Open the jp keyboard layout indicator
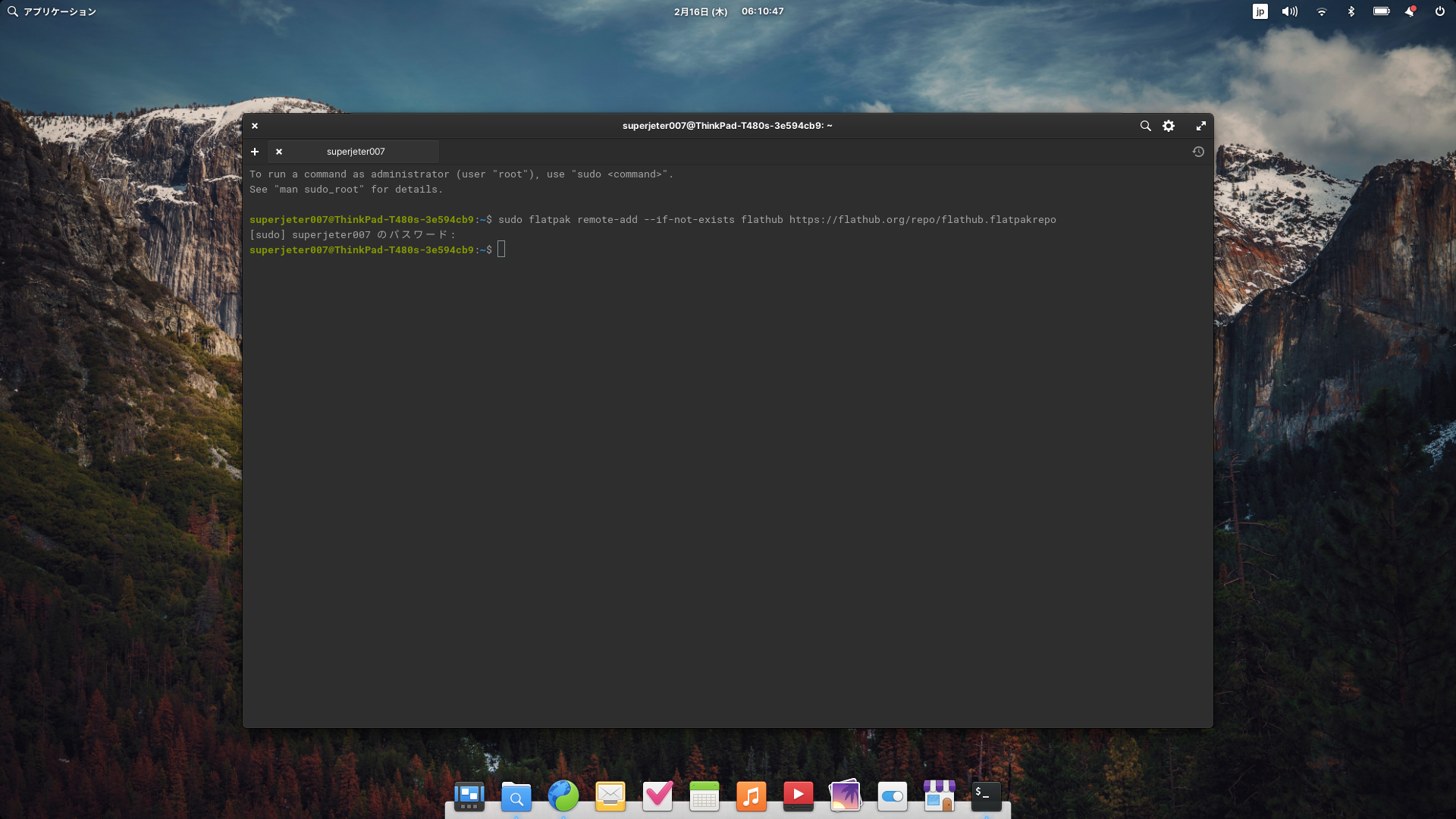The width and height of the screenshot is (1456, 819). [1260, 11]
